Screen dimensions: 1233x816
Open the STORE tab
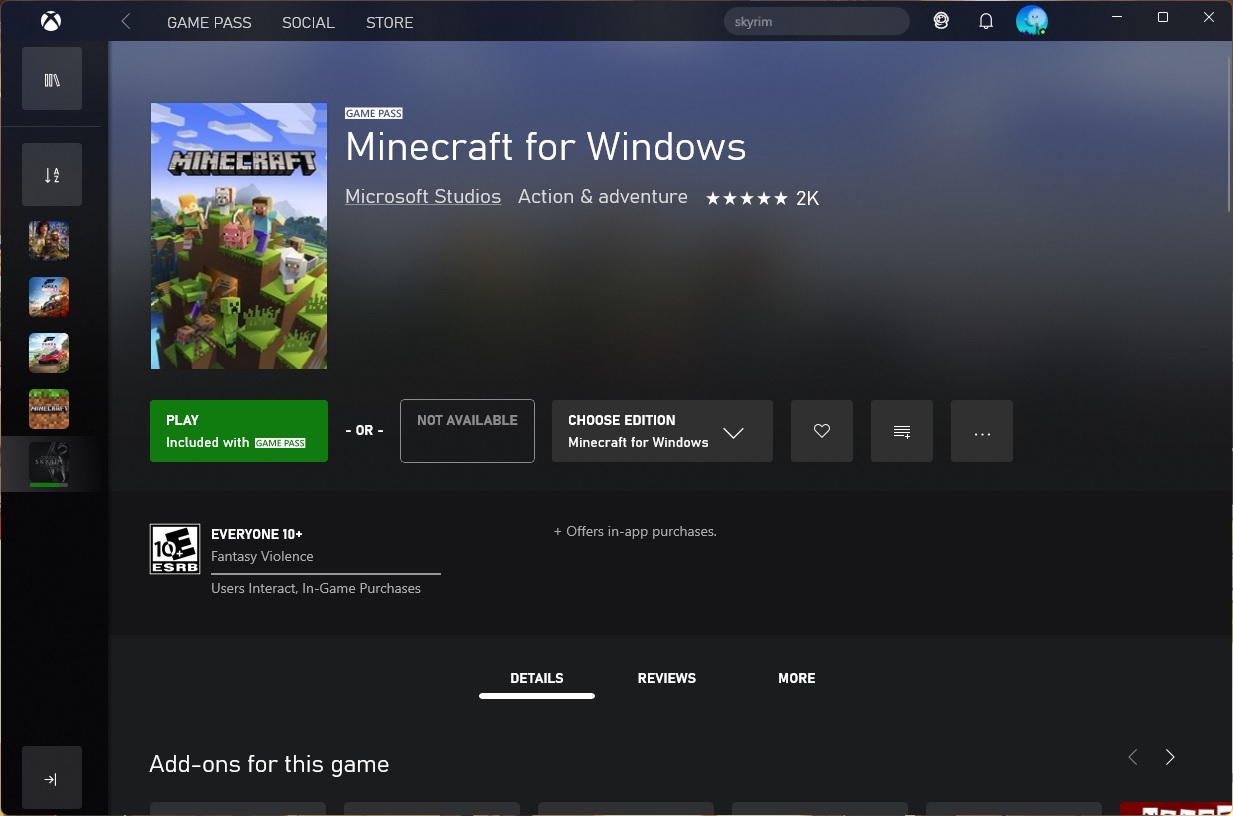(x=389, y=22)
